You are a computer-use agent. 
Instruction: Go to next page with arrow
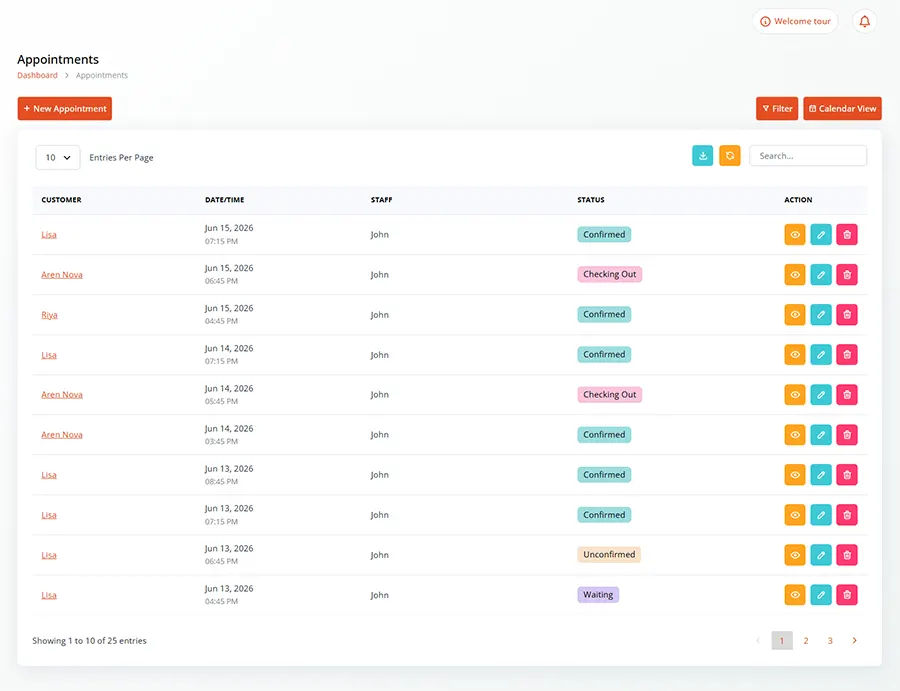[x=854, y=640]
